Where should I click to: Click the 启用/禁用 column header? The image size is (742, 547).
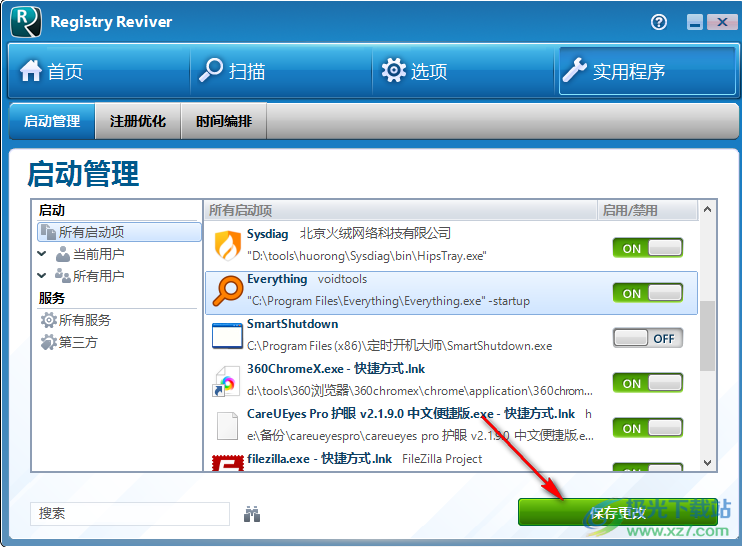(x=647, y=210)
